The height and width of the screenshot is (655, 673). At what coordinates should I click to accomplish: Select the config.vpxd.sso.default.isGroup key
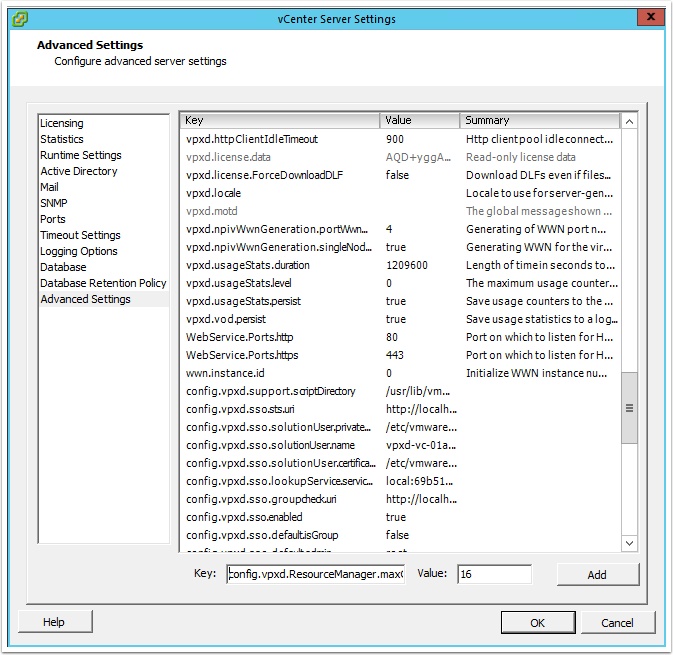click(x=262, y=536)
